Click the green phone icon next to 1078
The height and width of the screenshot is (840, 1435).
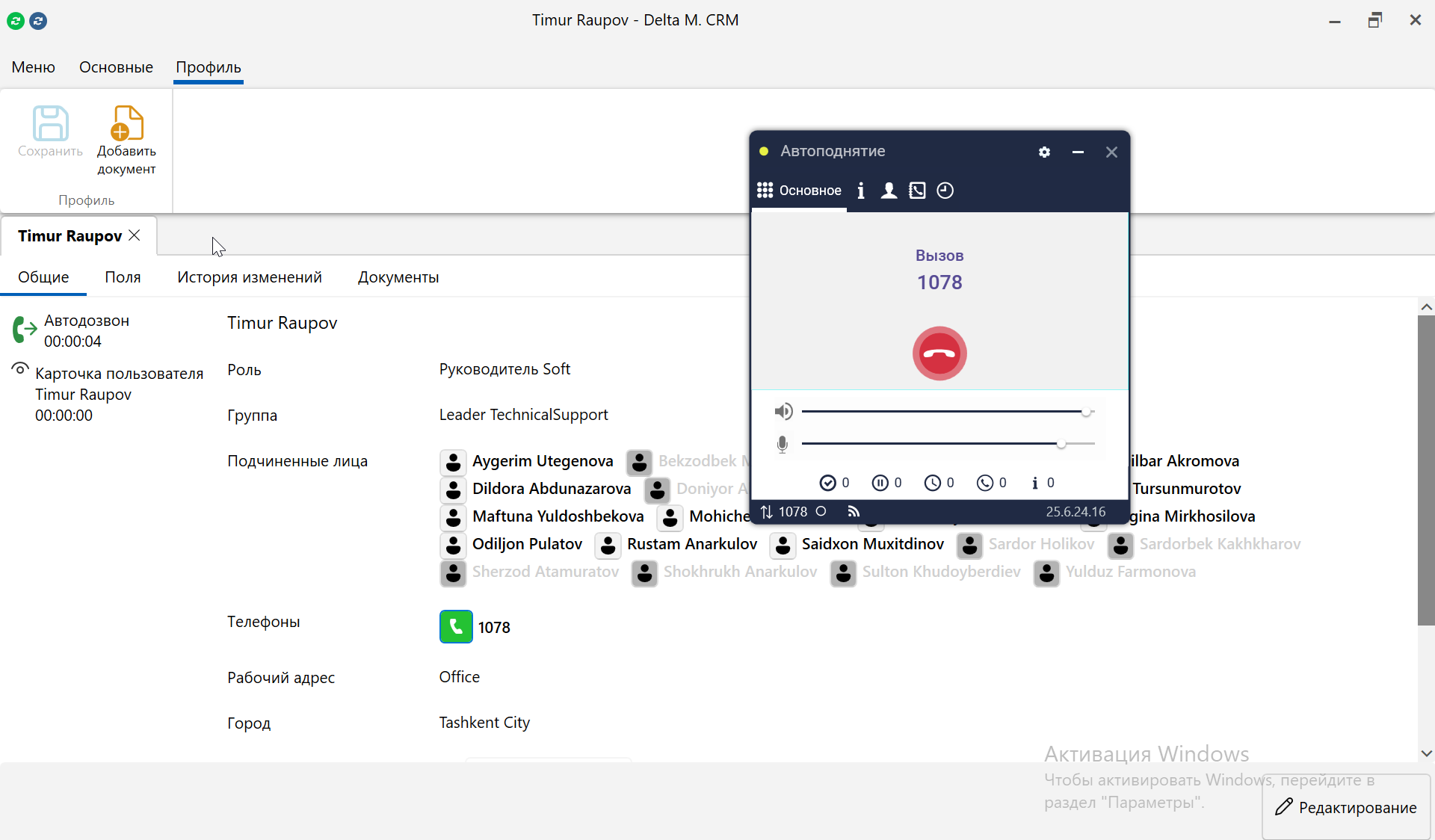click(456, 627)
